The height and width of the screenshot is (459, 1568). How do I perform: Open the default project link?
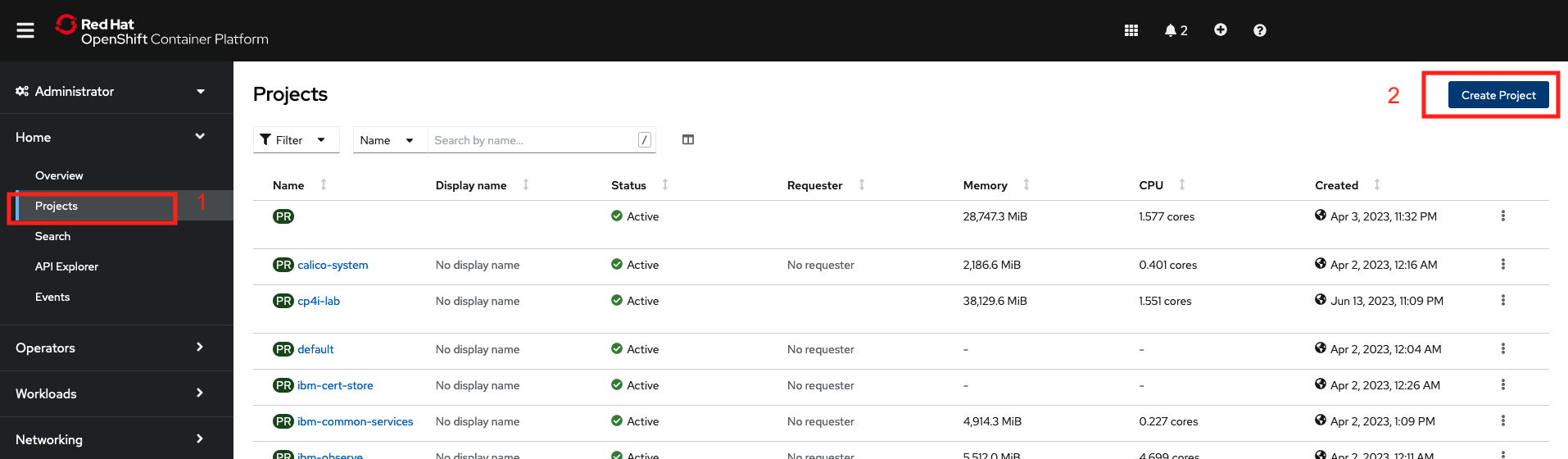coord(315,349)
